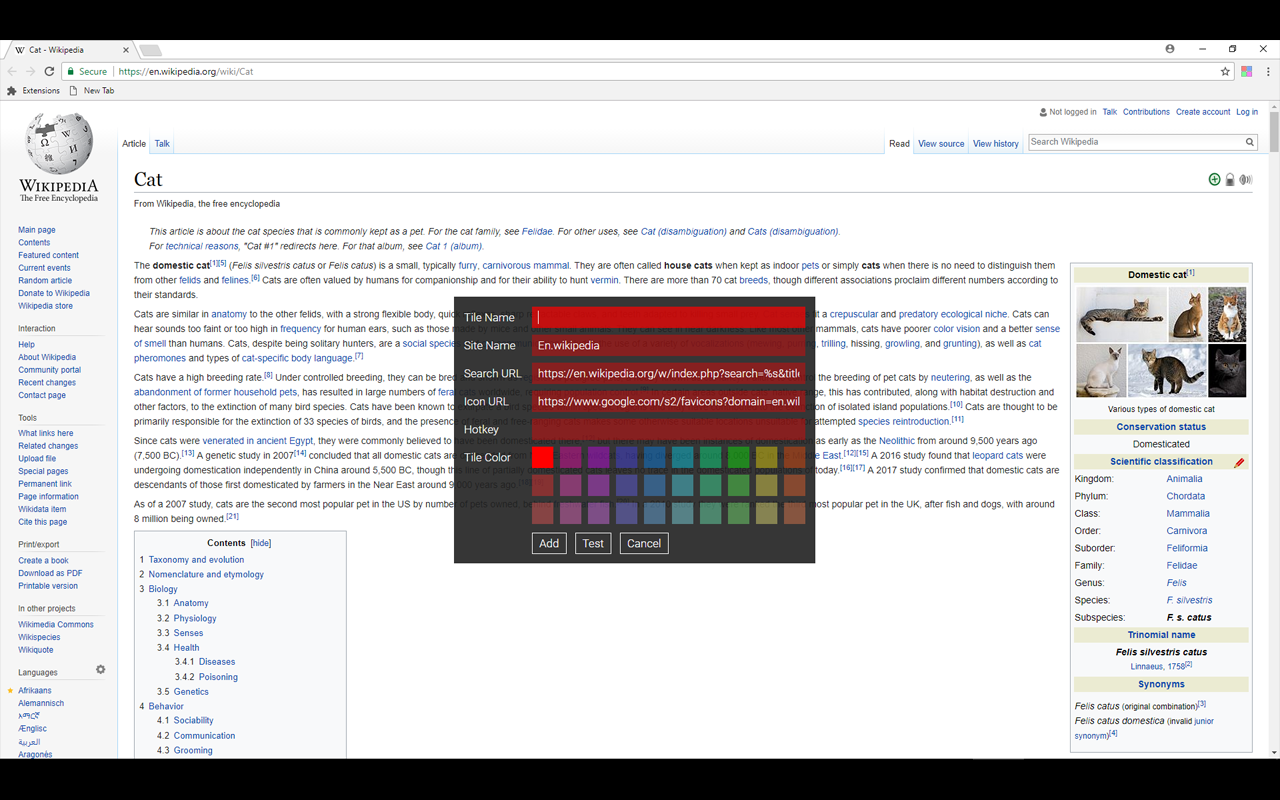Image resolution: width=1280 pixels, height=800 pixels.
Task: Cancel the tile dialog
Action: pos(644,543)
